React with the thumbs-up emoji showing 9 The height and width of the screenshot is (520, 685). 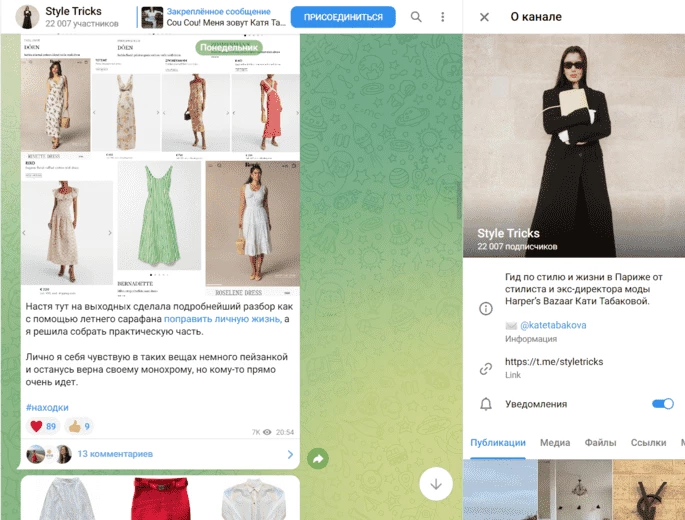[x=79, y=426]
